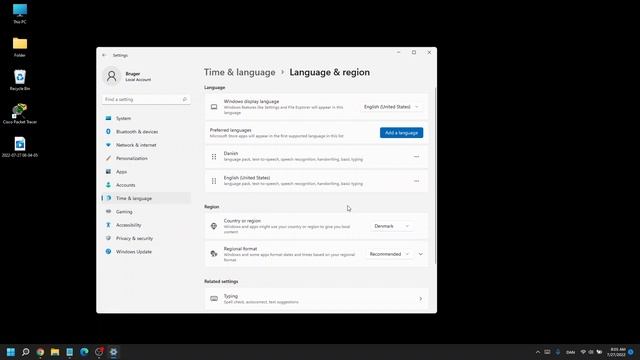Click inside the Find a setting field

pyautogui.click(x=146, y=99)
